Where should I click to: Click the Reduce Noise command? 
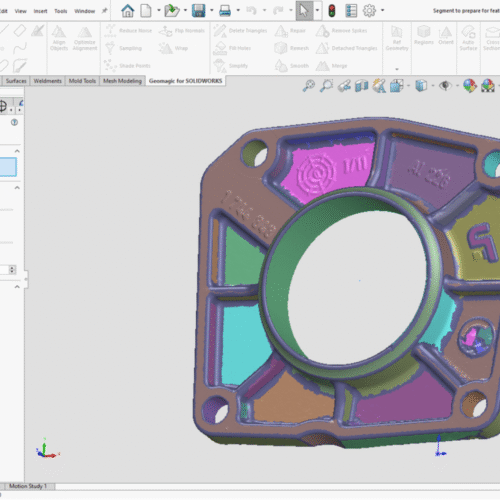coord(128,30)
